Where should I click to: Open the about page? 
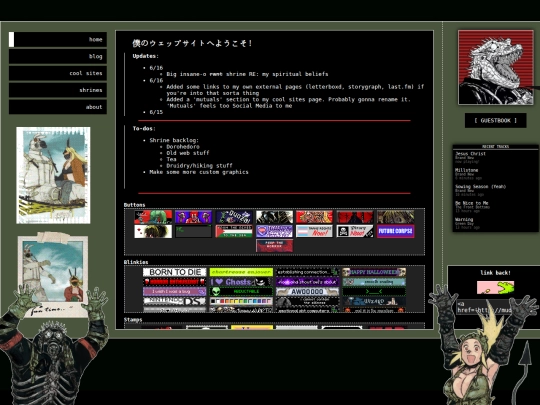tap(58, 107)
